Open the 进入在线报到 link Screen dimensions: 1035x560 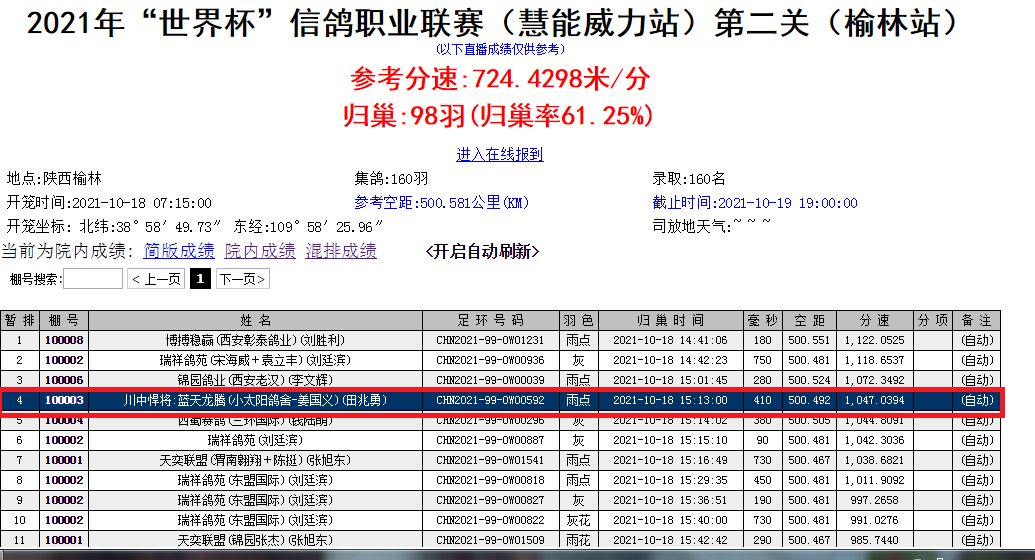(500, 155)
